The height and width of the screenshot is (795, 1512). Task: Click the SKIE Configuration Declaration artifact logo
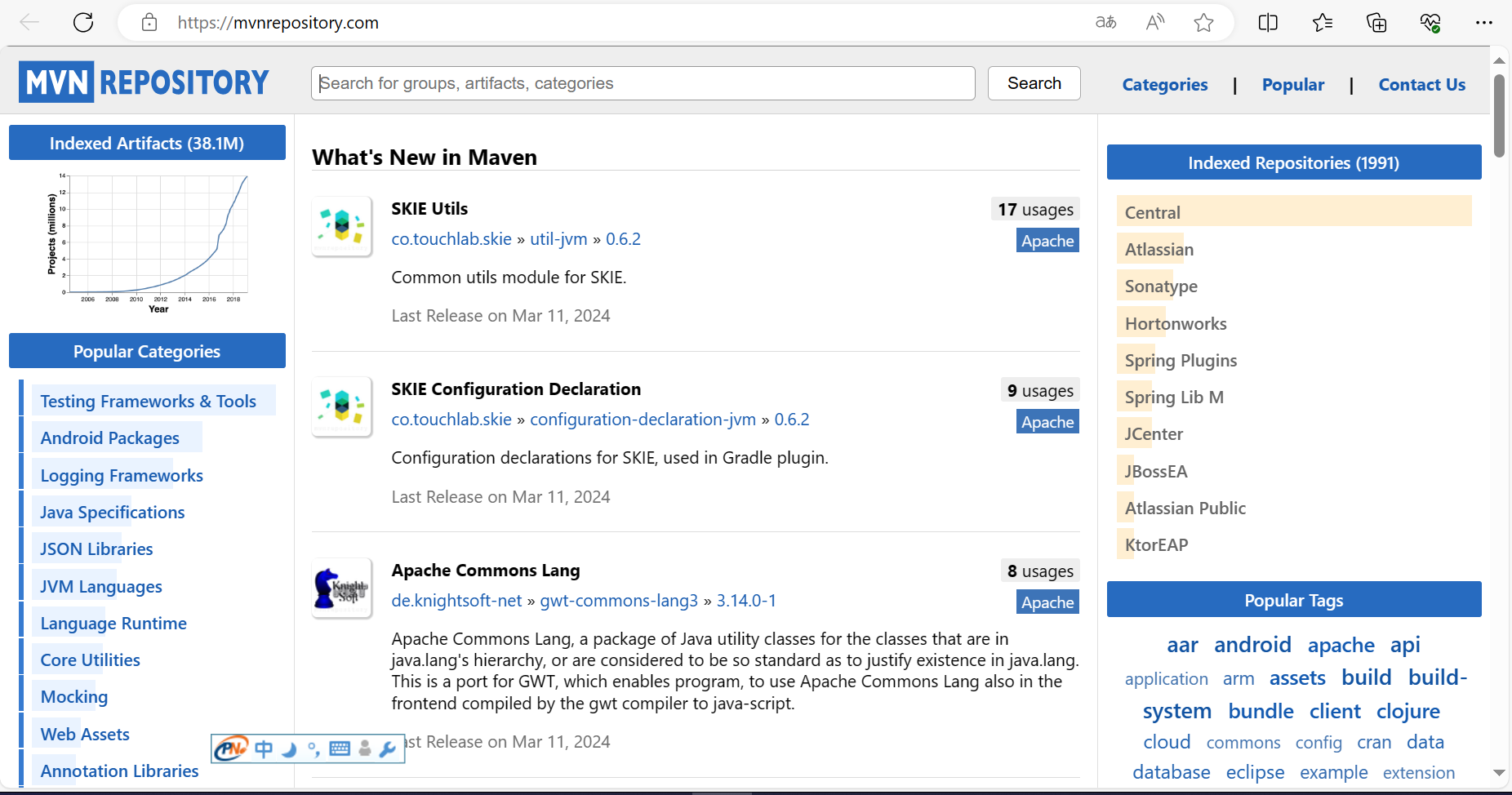tap(342, 406)
